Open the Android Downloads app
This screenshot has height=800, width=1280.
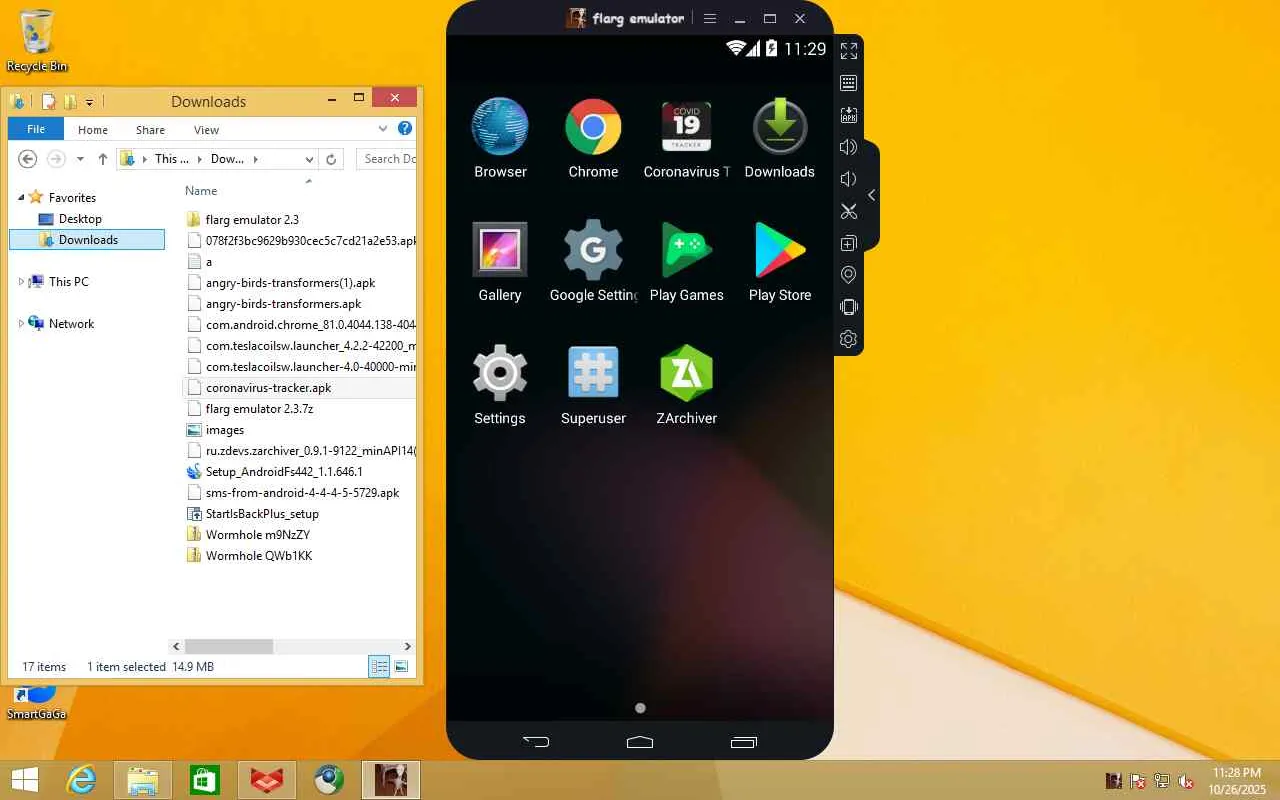click(x=780, y=138)
